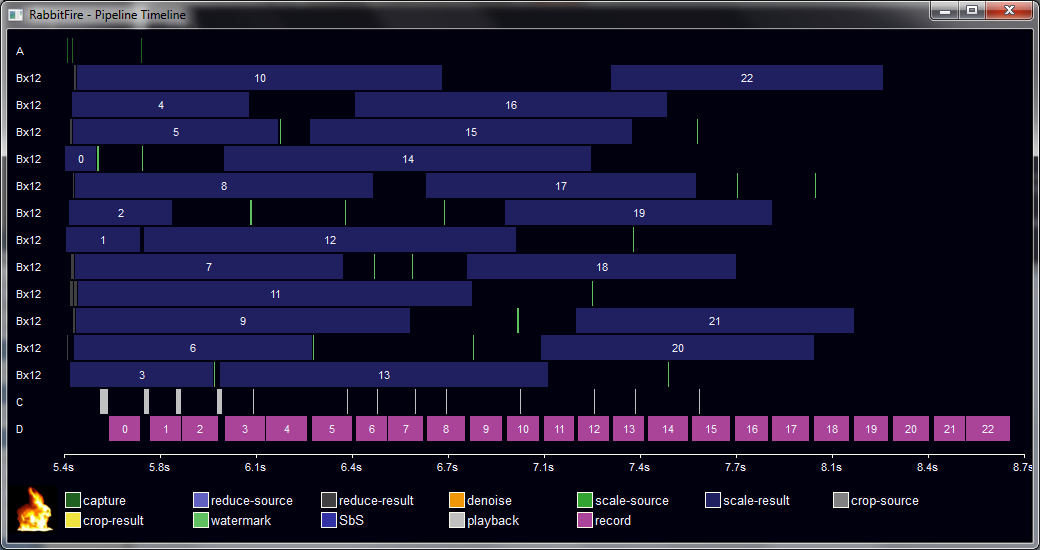Click record block 13 in row D

628,429
